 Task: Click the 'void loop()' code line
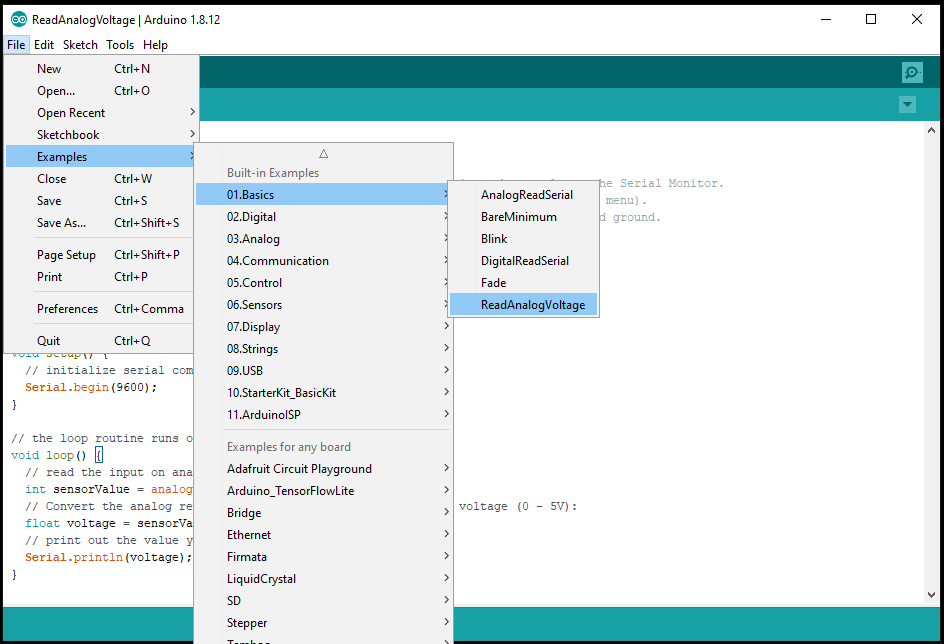(x=57, y=455)
